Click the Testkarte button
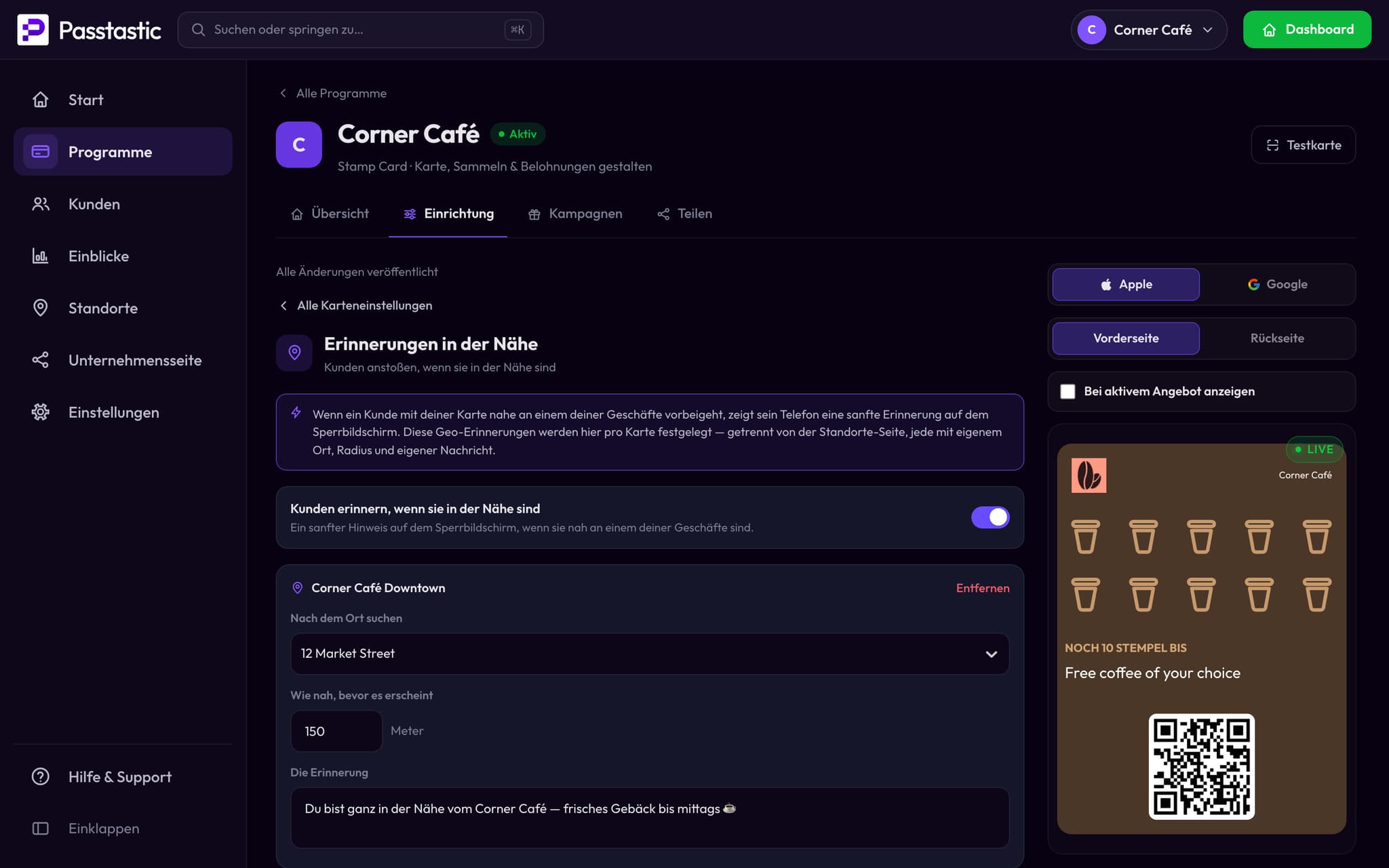Screen dimensions: 1389x868 point(1303,145)
